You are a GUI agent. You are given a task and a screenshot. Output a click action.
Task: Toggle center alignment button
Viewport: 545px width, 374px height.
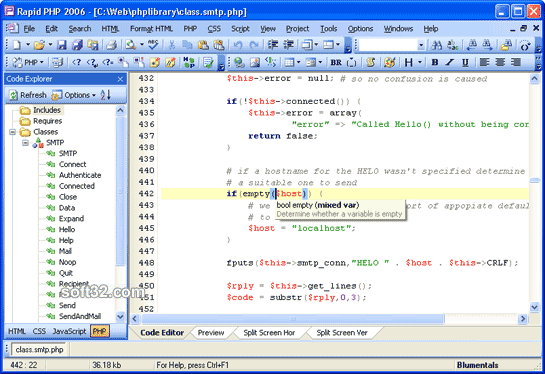(500, 63)
